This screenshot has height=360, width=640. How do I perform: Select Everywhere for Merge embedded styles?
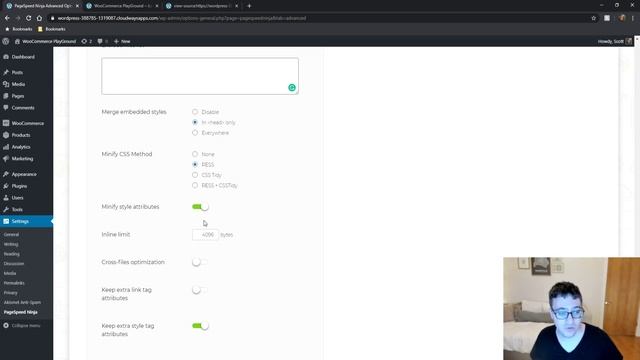[195, 133]
